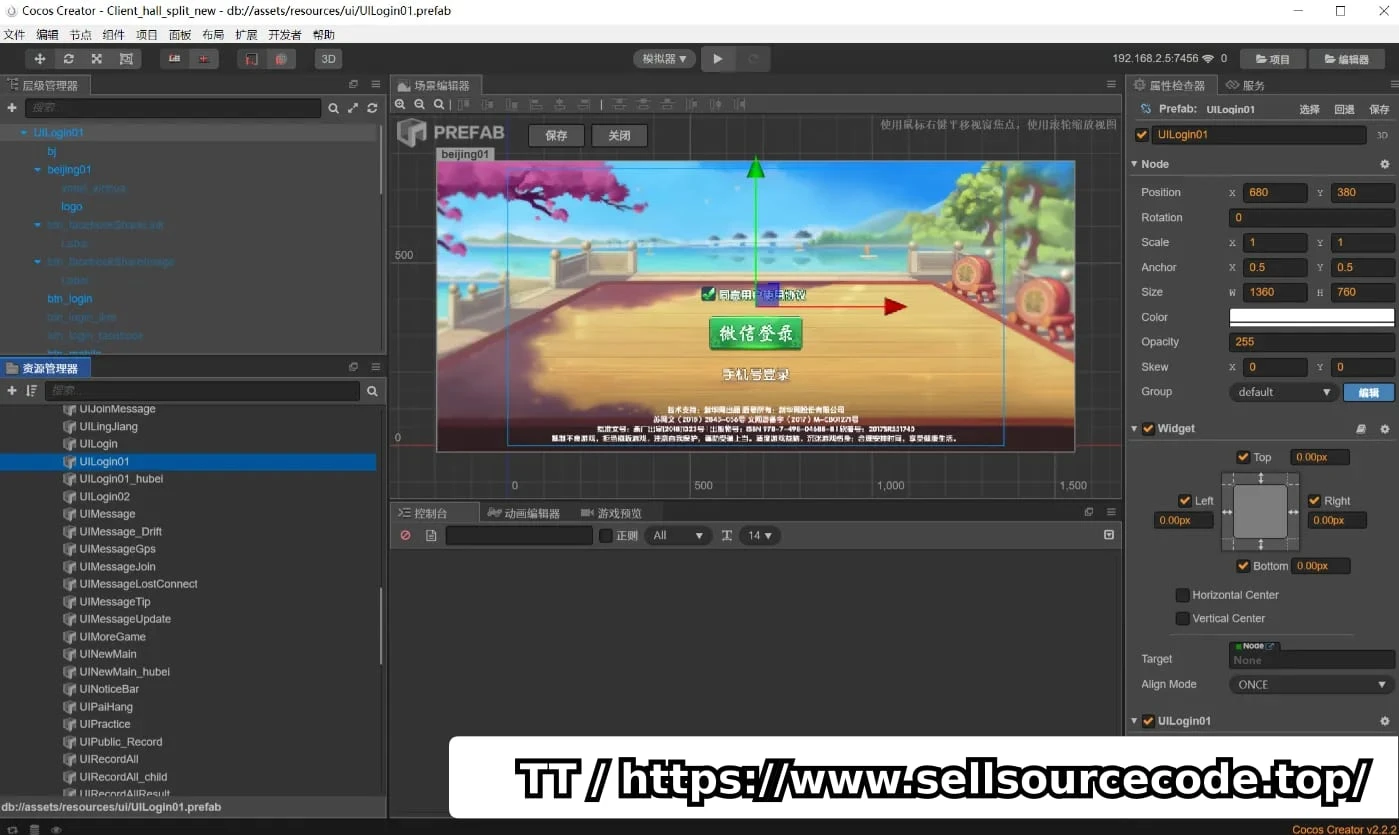Open the console font size dropdown

[x=760, y=536]
